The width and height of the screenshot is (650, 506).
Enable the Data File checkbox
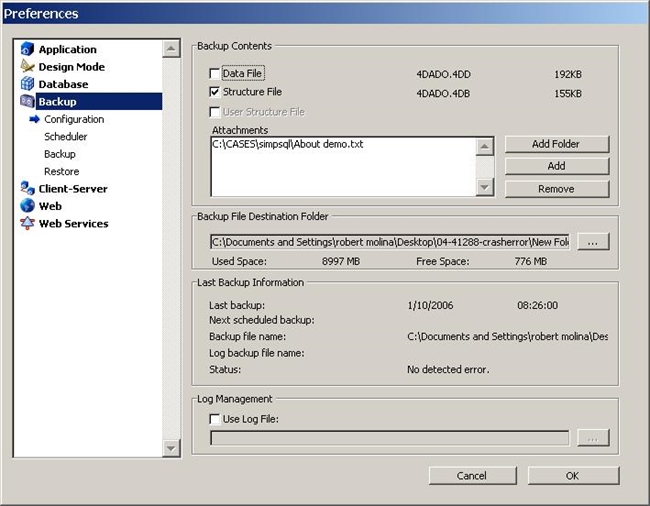pyautogui.click(x=215, y=74)
